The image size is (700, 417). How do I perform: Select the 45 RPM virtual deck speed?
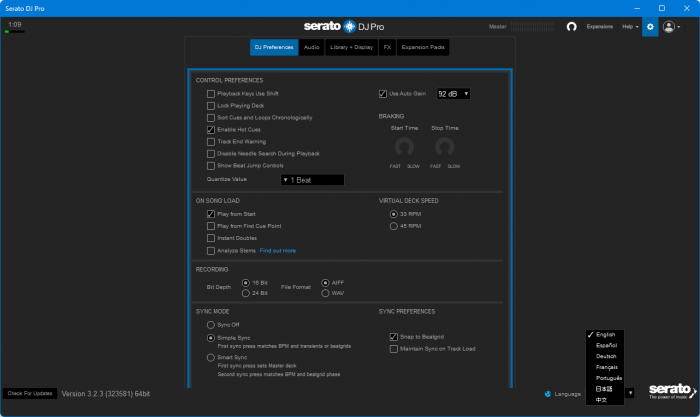tap(393, 226)
